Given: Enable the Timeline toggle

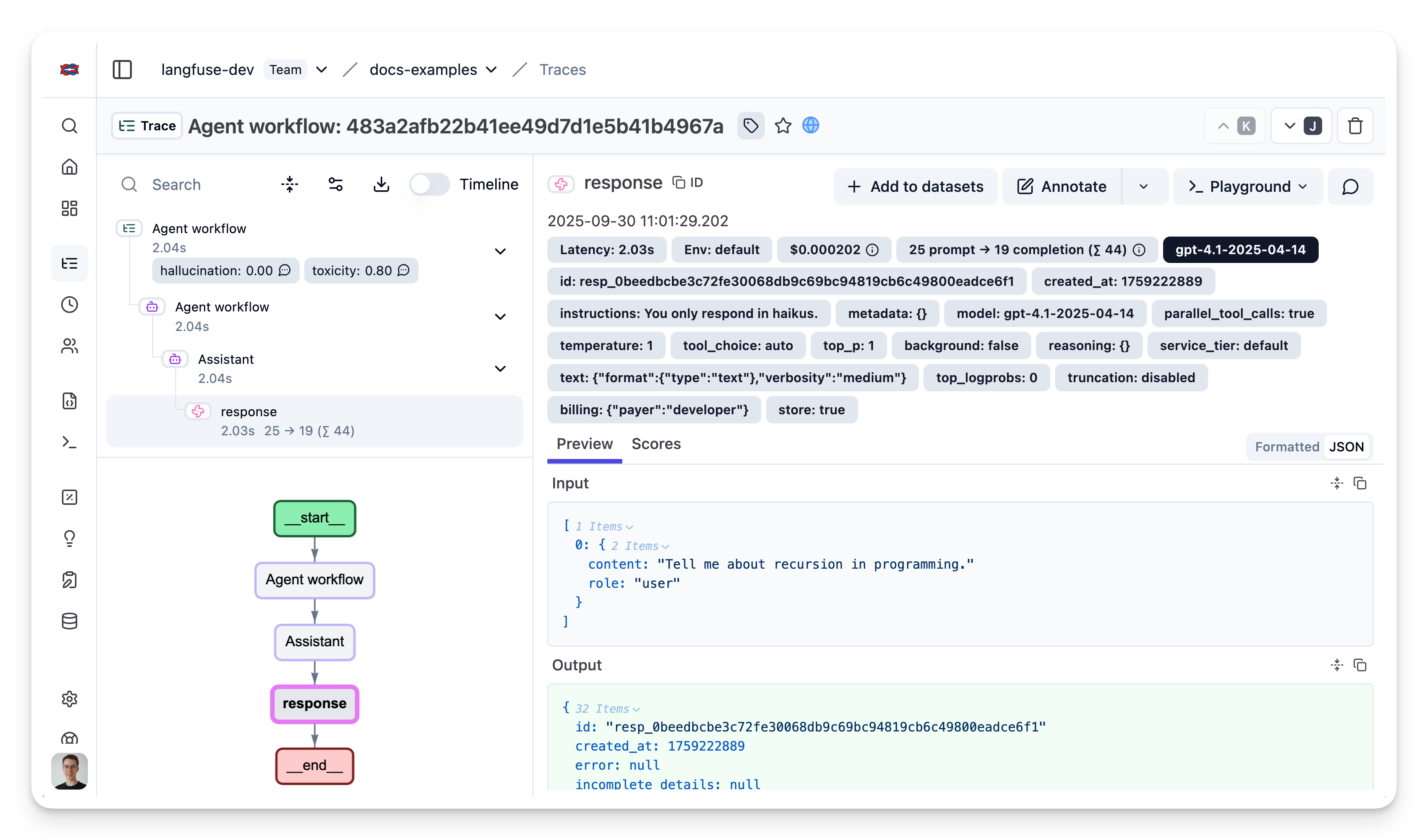Looking at the screenshot, I should point(430,184).
